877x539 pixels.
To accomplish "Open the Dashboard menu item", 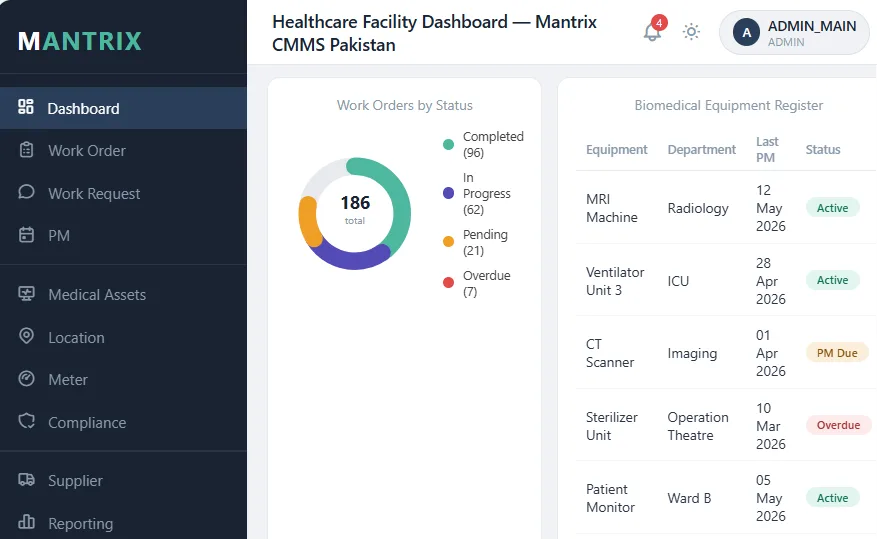I will (x=123, y=108).
